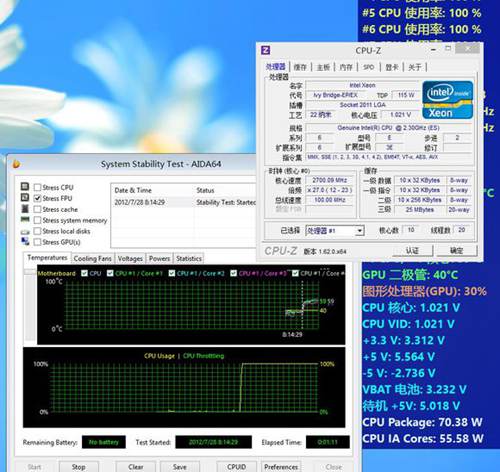Click the chip icon beside Stress CPU
The height and width of the screenshot is (472, 500).
(x=25, y=187)
